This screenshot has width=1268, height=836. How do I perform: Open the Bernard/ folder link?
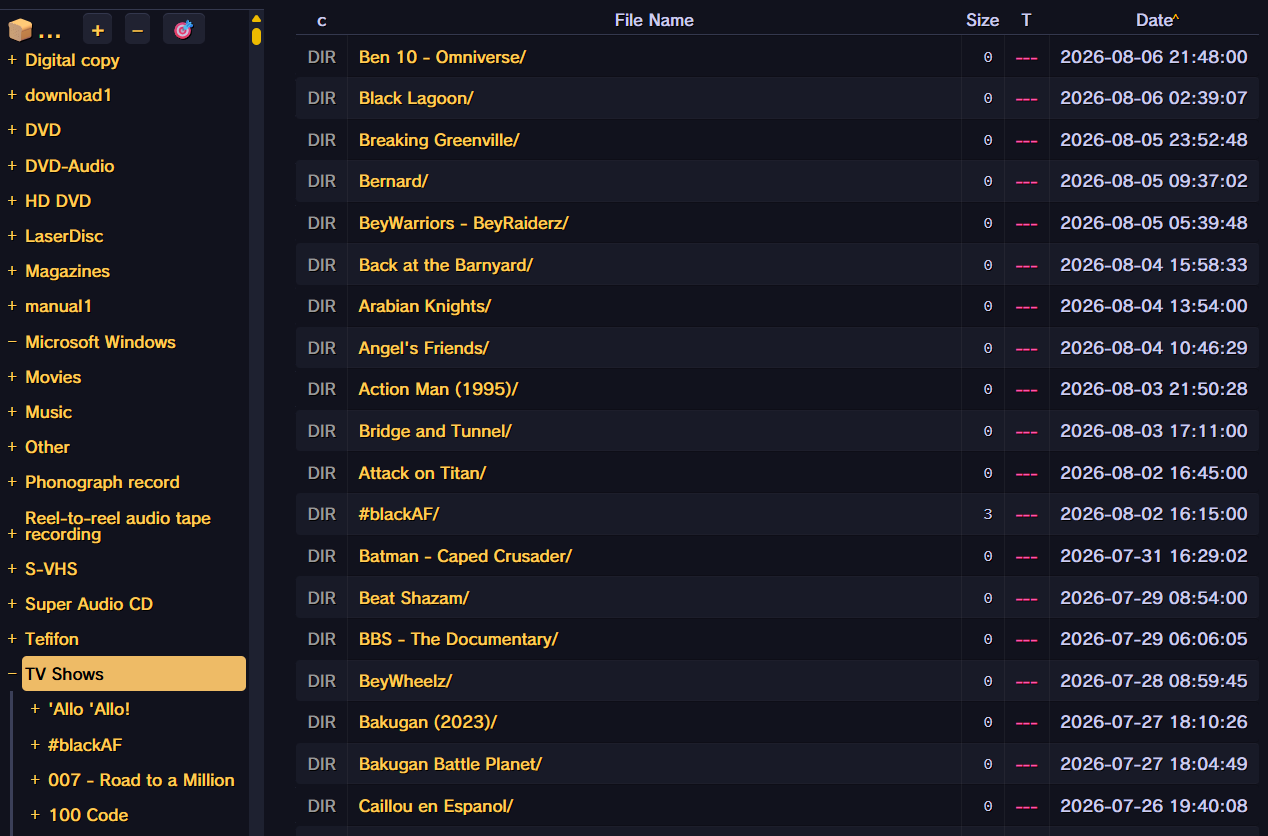coord(393,181)
